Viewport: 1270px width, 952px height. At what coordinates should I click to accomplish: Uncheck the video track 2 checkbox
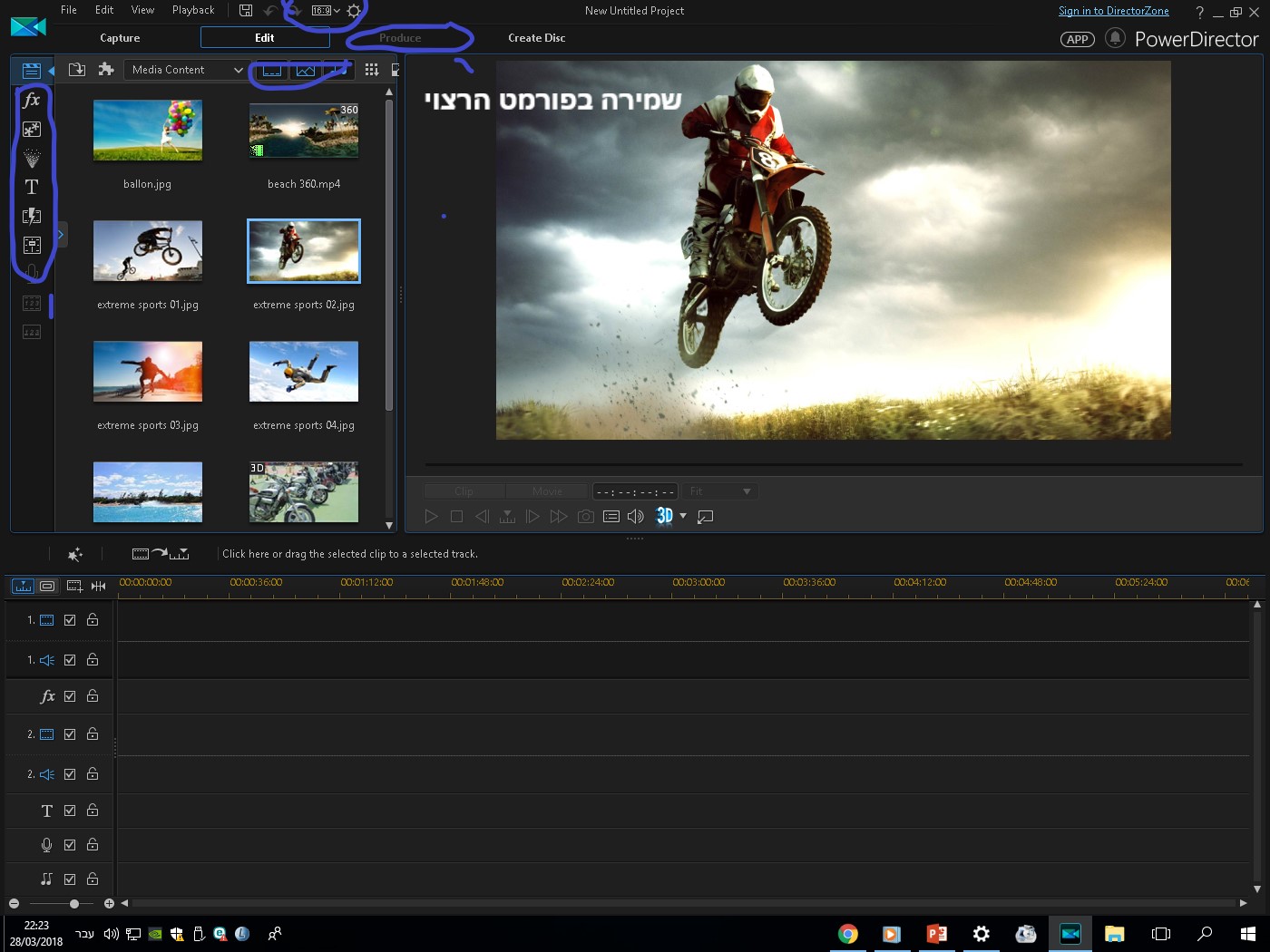(x=70, y=734)
